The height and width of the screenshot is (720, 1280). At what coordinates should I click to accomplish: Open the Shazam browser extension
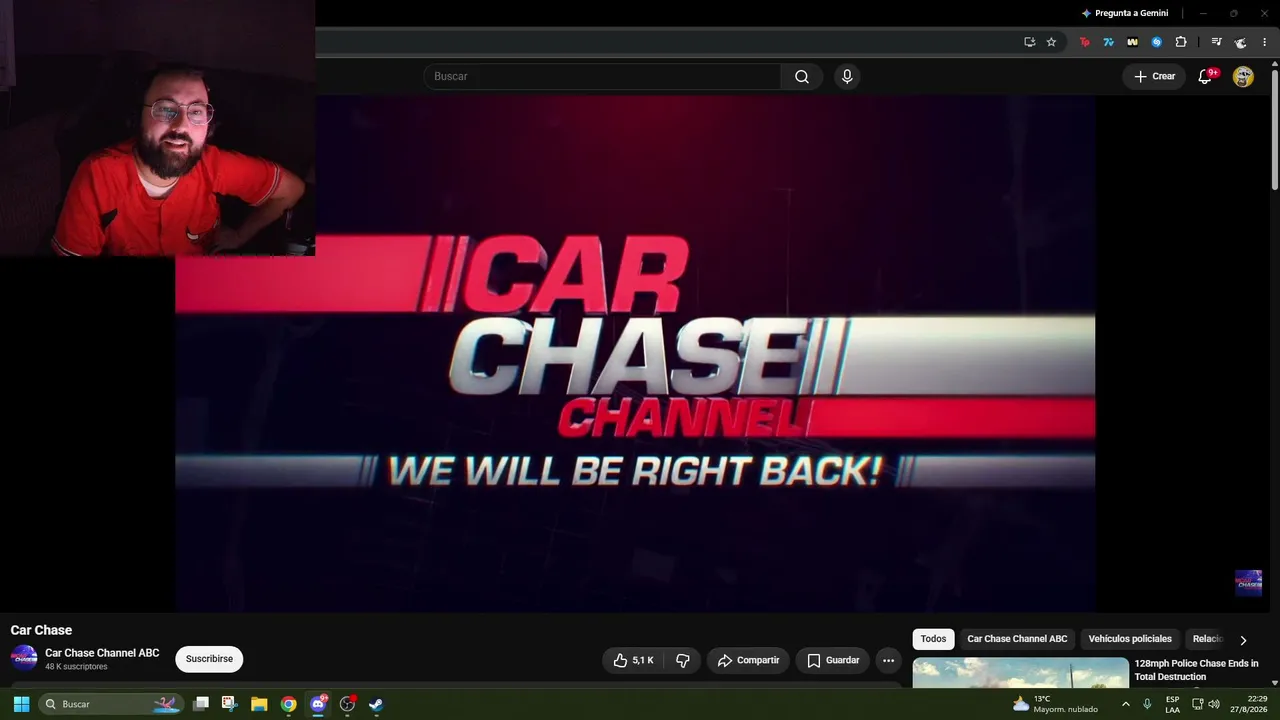tap(1157, 42)
